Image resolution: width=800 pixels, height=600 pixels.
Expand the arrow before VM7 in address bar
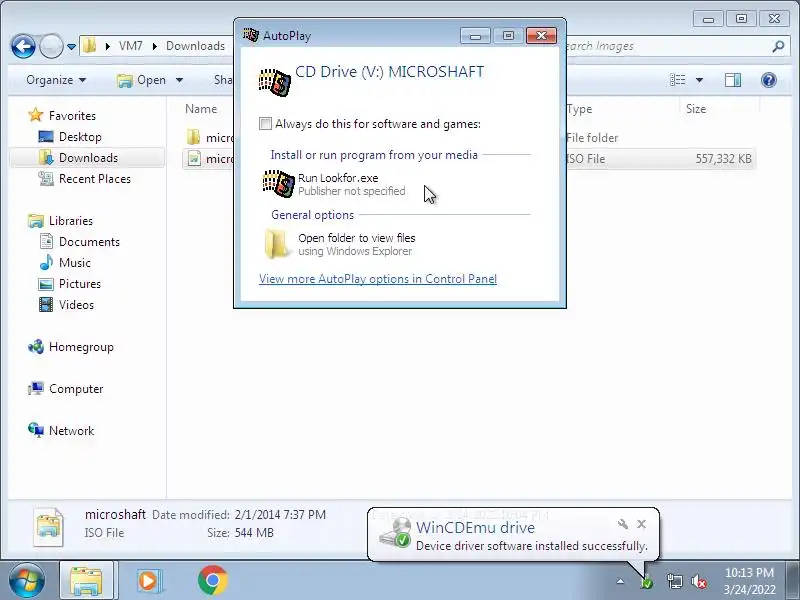pos(108,46)
